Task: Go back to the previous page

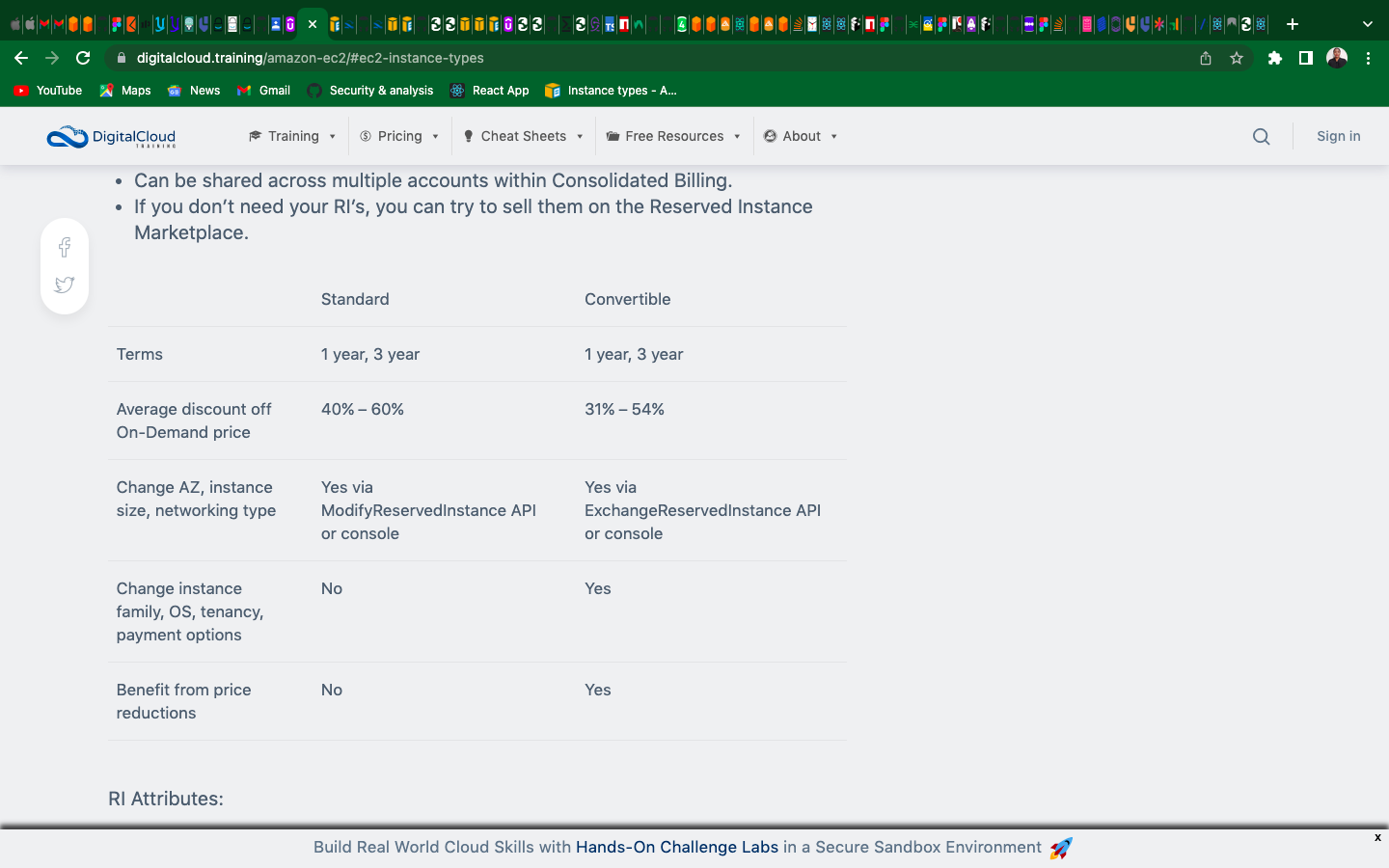Action: point(21,58)
